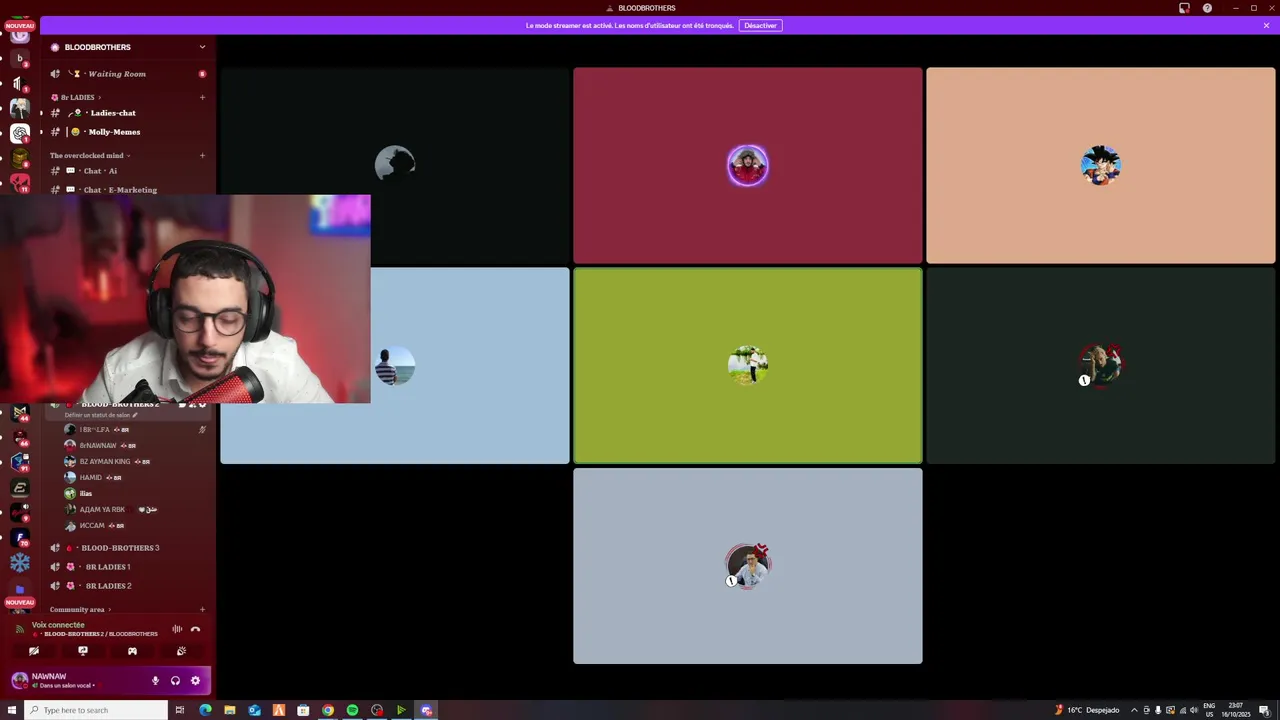Open the Waiting Room voice channel

tap(127, 74)
